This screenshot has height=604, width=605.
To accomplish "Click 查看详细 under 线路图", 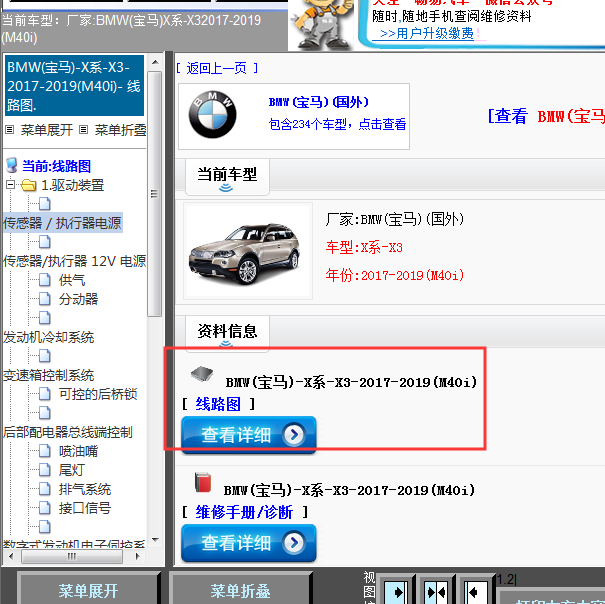I will point(249,435).
